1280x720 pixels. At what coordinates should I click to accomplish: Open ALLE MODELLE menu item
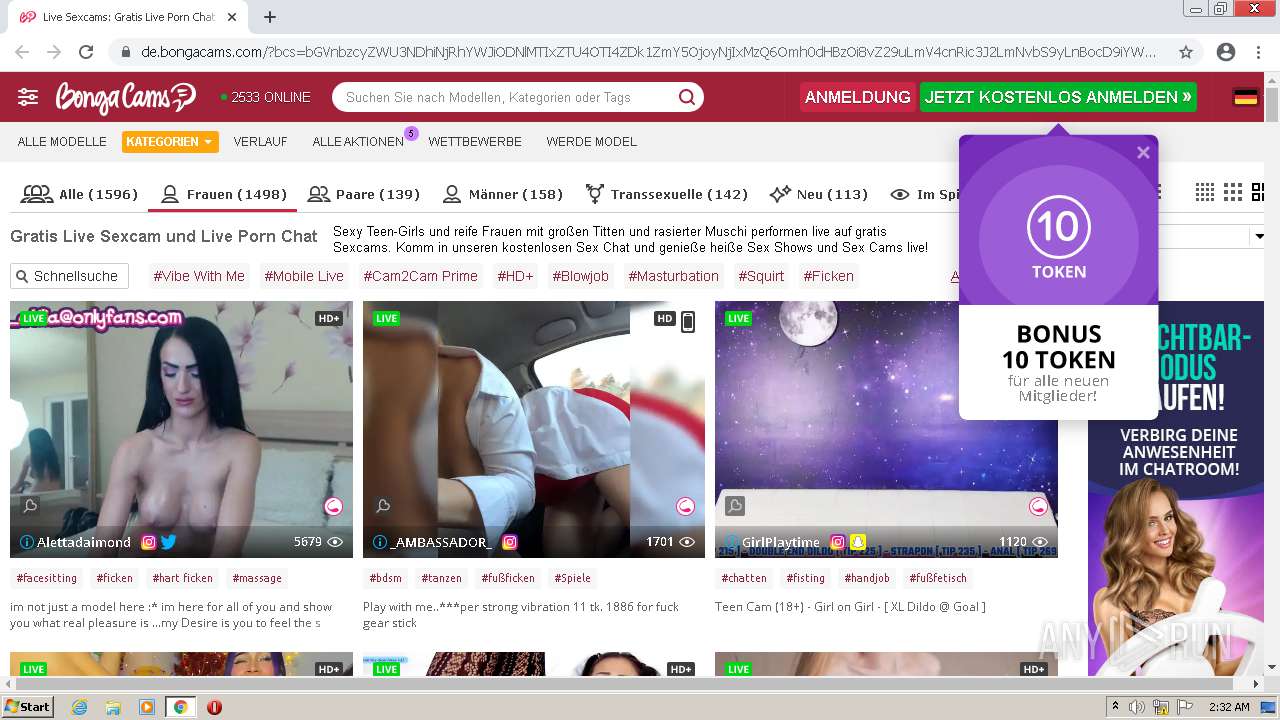click(x=62, y=142)
